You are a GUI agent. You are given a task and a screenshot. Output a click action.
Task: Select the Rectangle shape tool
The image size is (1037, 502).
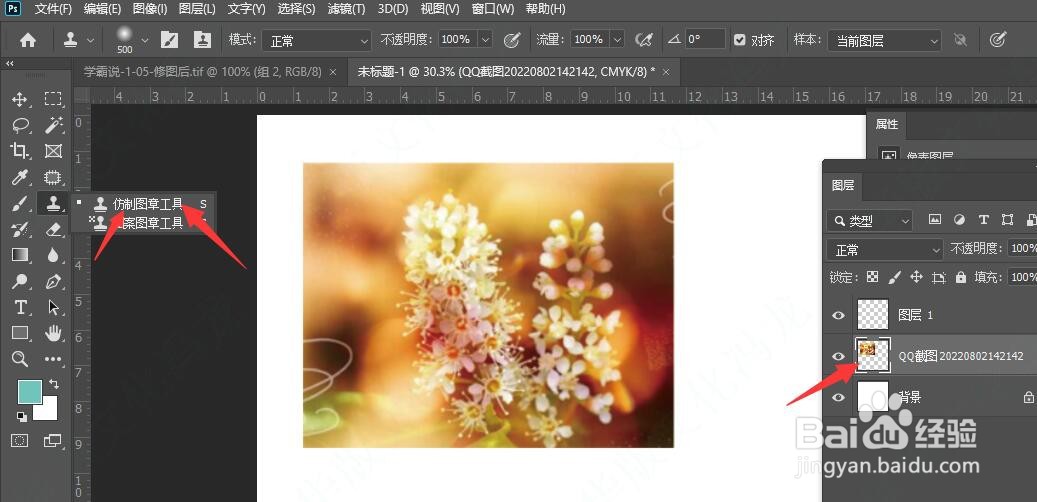(20, 333)
